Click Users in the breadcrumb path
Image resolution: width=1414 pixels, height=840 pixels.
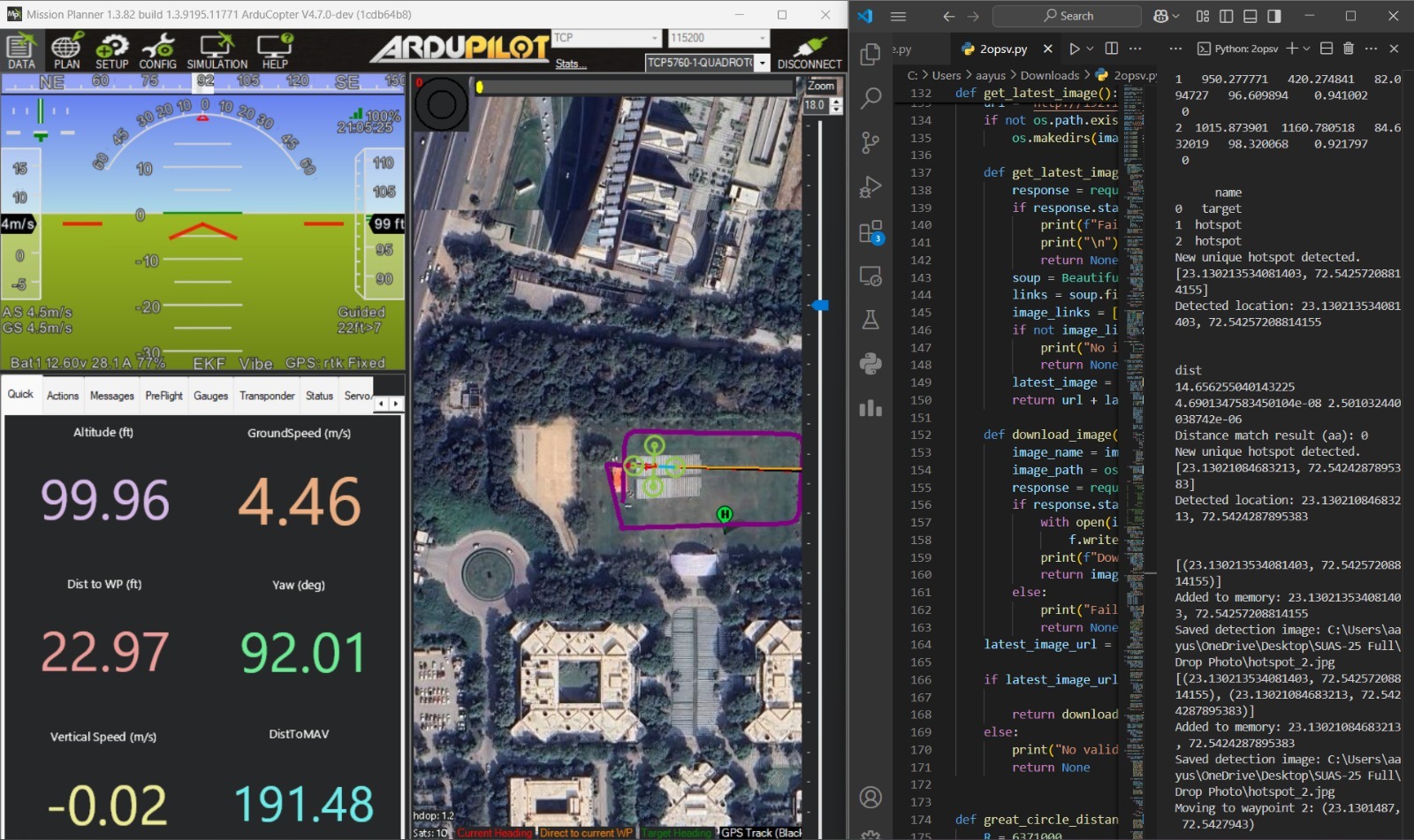pos(946,75)
